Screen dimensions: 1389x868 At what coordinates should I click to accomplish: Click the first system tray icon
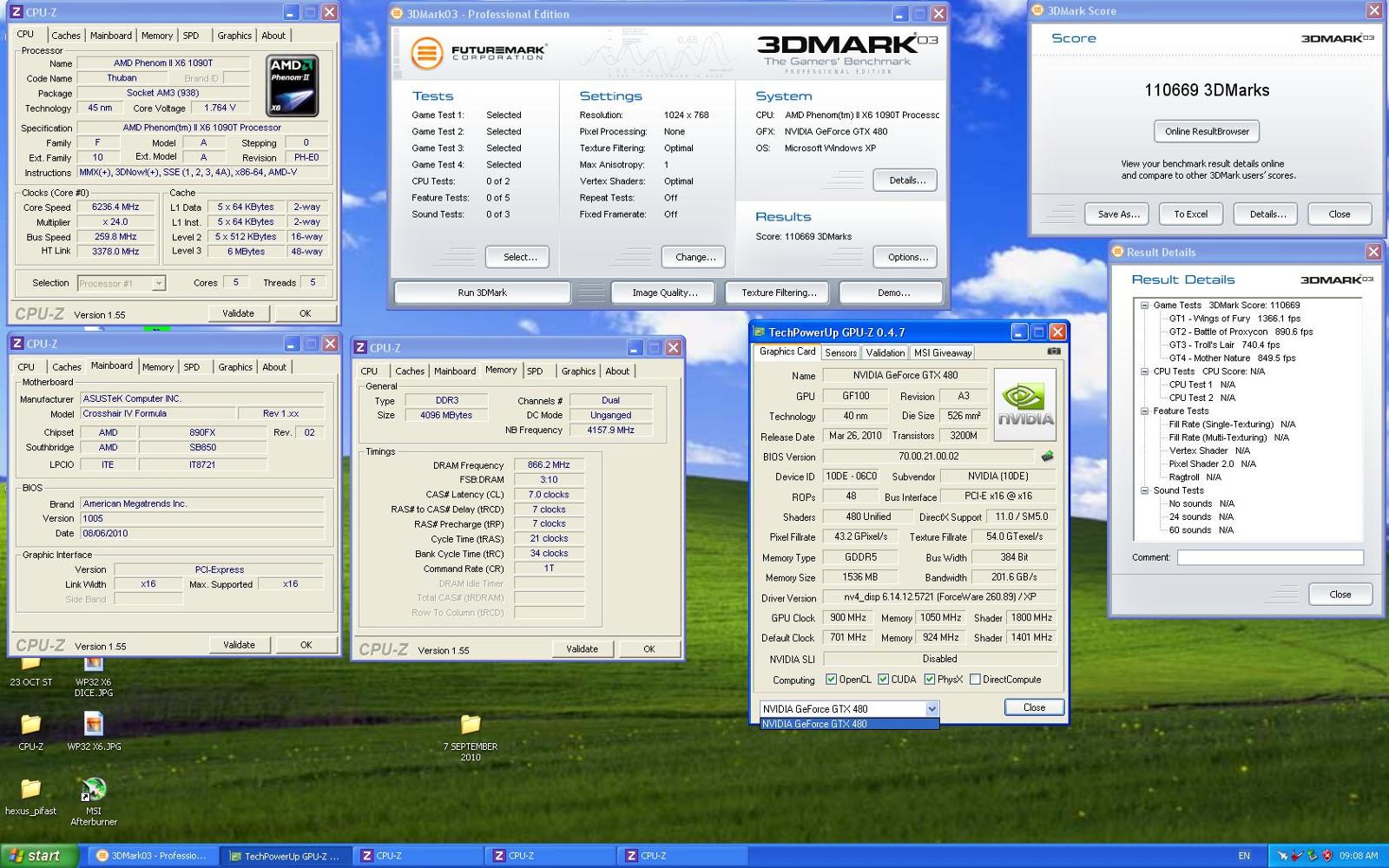point(1282,856)
